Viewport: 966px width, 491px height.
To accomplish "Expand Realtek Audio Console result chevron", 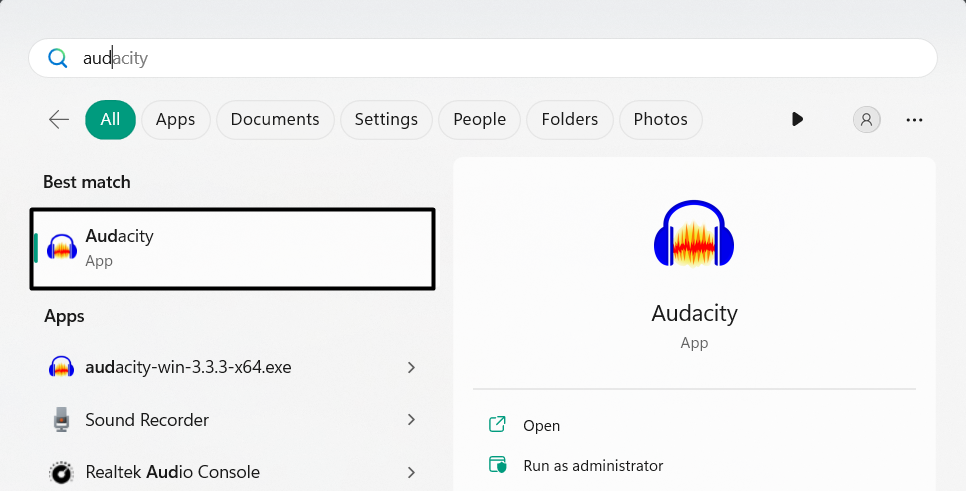I will click(x=411, y=472).
